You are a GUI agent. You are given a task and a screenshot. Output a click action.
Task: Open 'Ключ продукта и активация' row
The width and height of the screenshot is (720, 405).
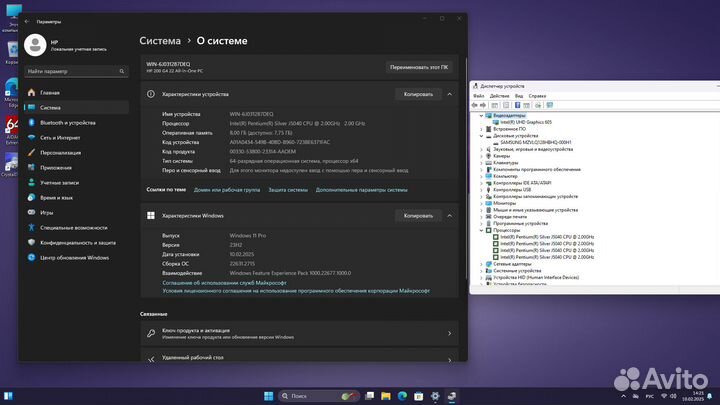click(299, 333)
